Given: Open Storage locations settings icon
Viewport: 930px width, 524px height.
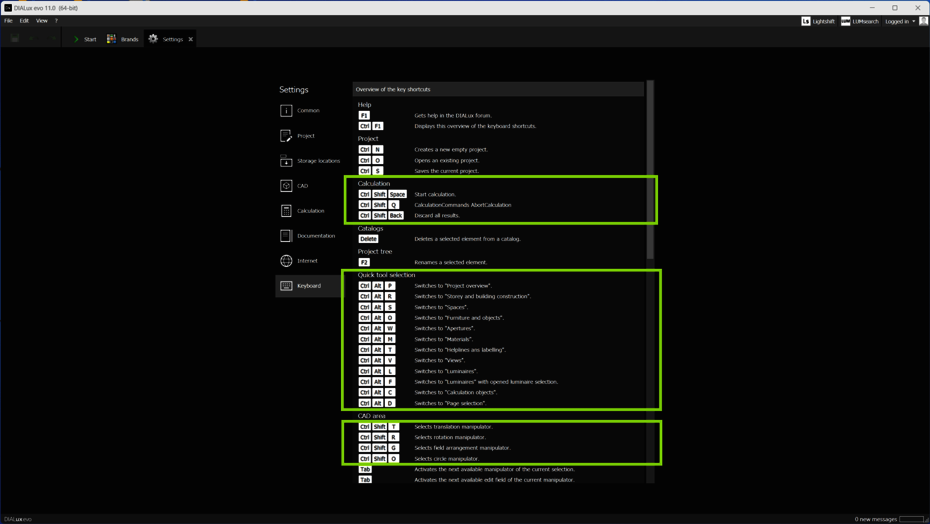Looking at the screenshot, I should (286, 160).
